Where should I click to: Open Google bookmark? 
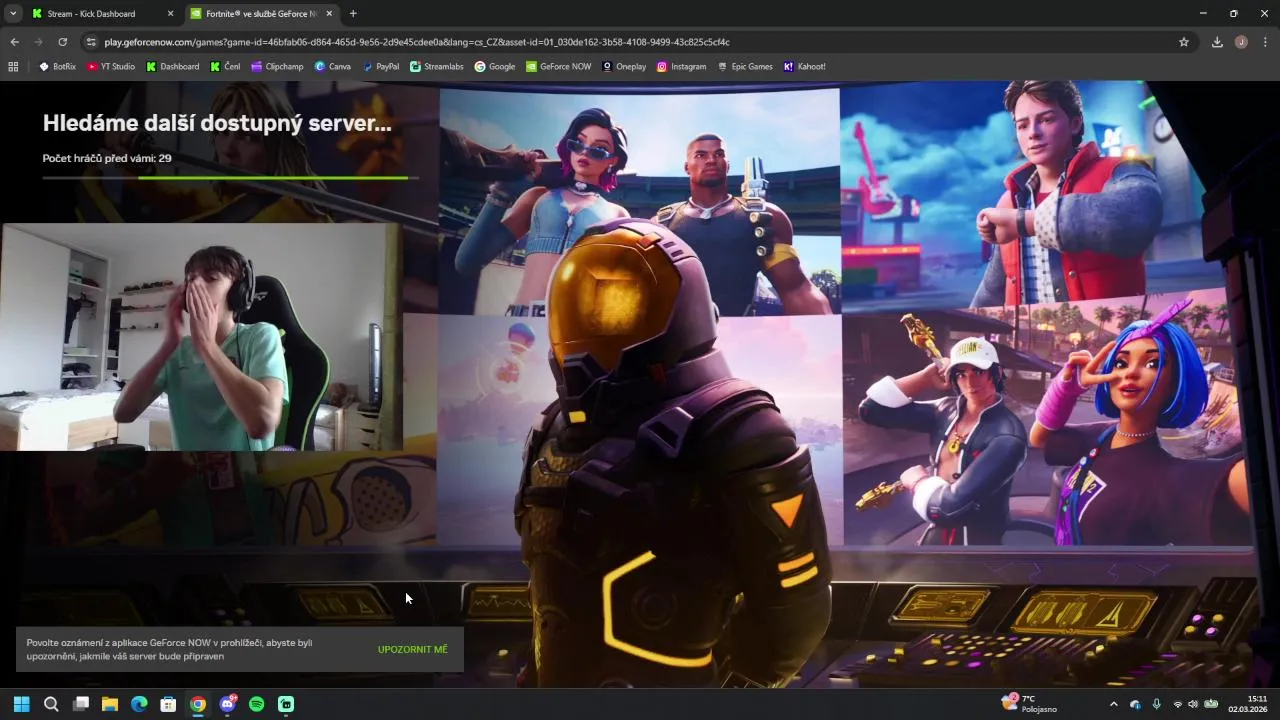(x=495, y=67)
